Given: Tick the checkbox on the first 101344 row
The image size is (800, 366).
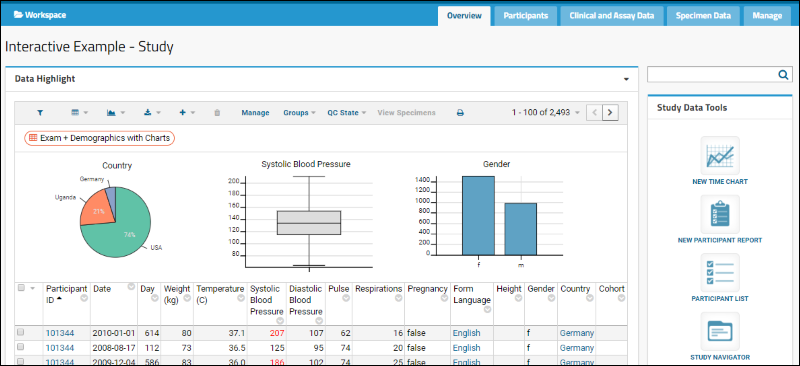Looking at the screenshot, I should [x=21, y=332].
